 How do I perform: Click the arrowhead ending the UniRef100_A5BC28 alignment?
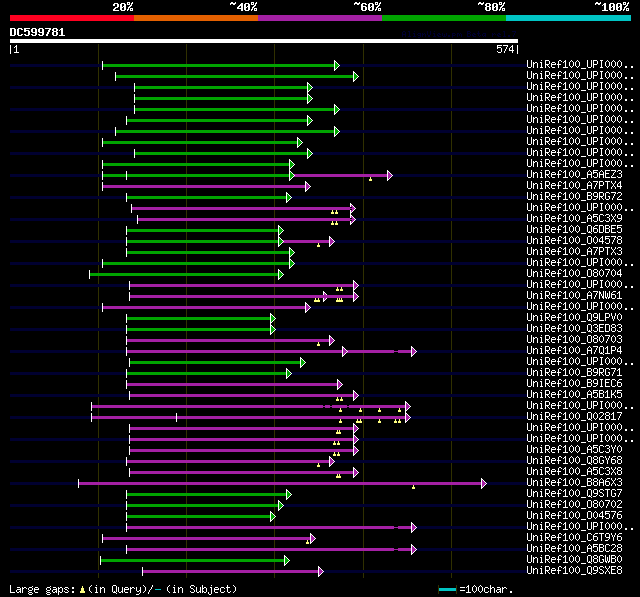tap(414, 550)
